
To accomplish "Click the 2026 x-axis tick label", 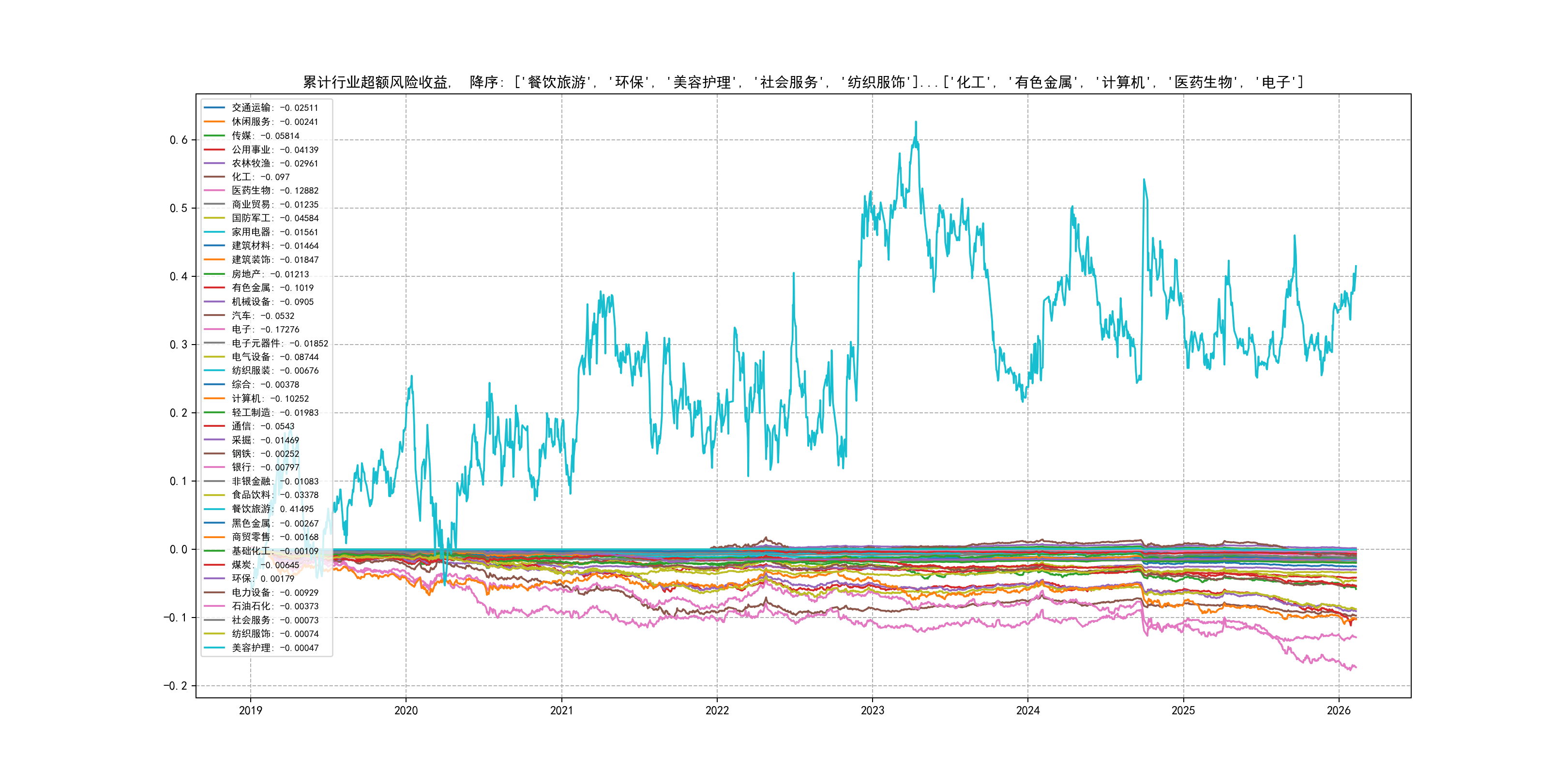I will tap(1338, 710).
